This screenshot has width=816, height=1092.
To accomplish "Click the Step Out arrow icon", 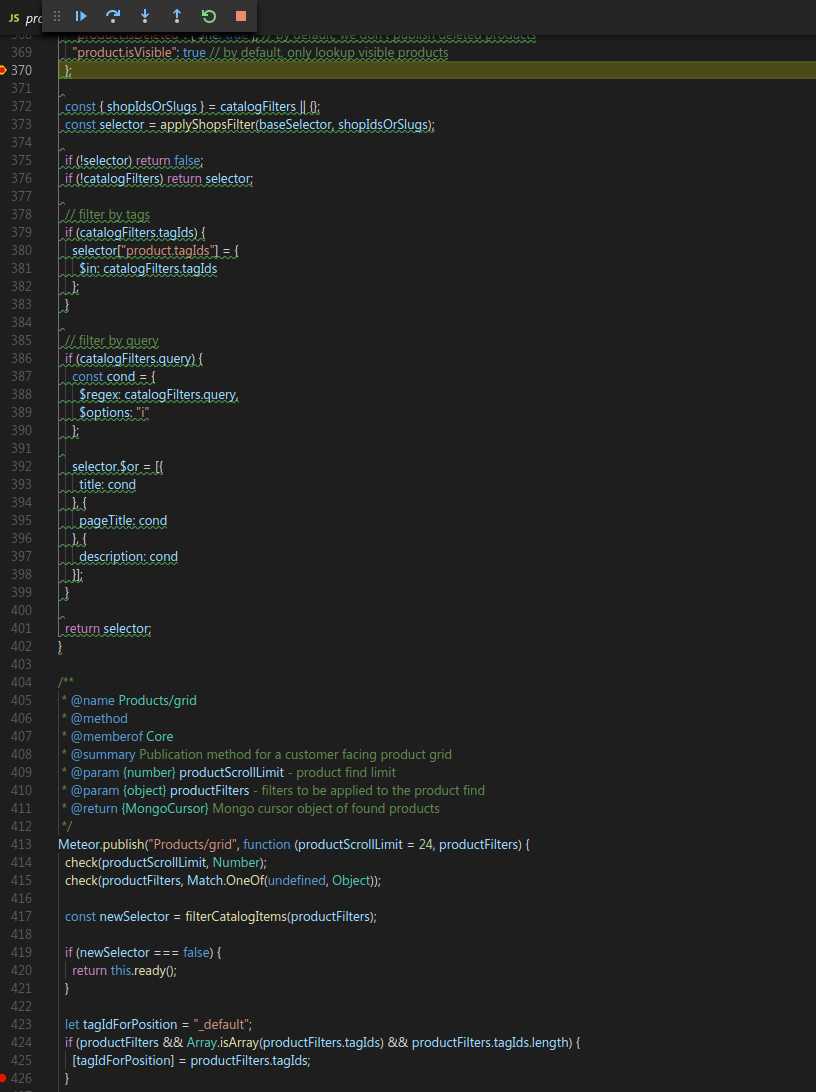I will 177,16.
